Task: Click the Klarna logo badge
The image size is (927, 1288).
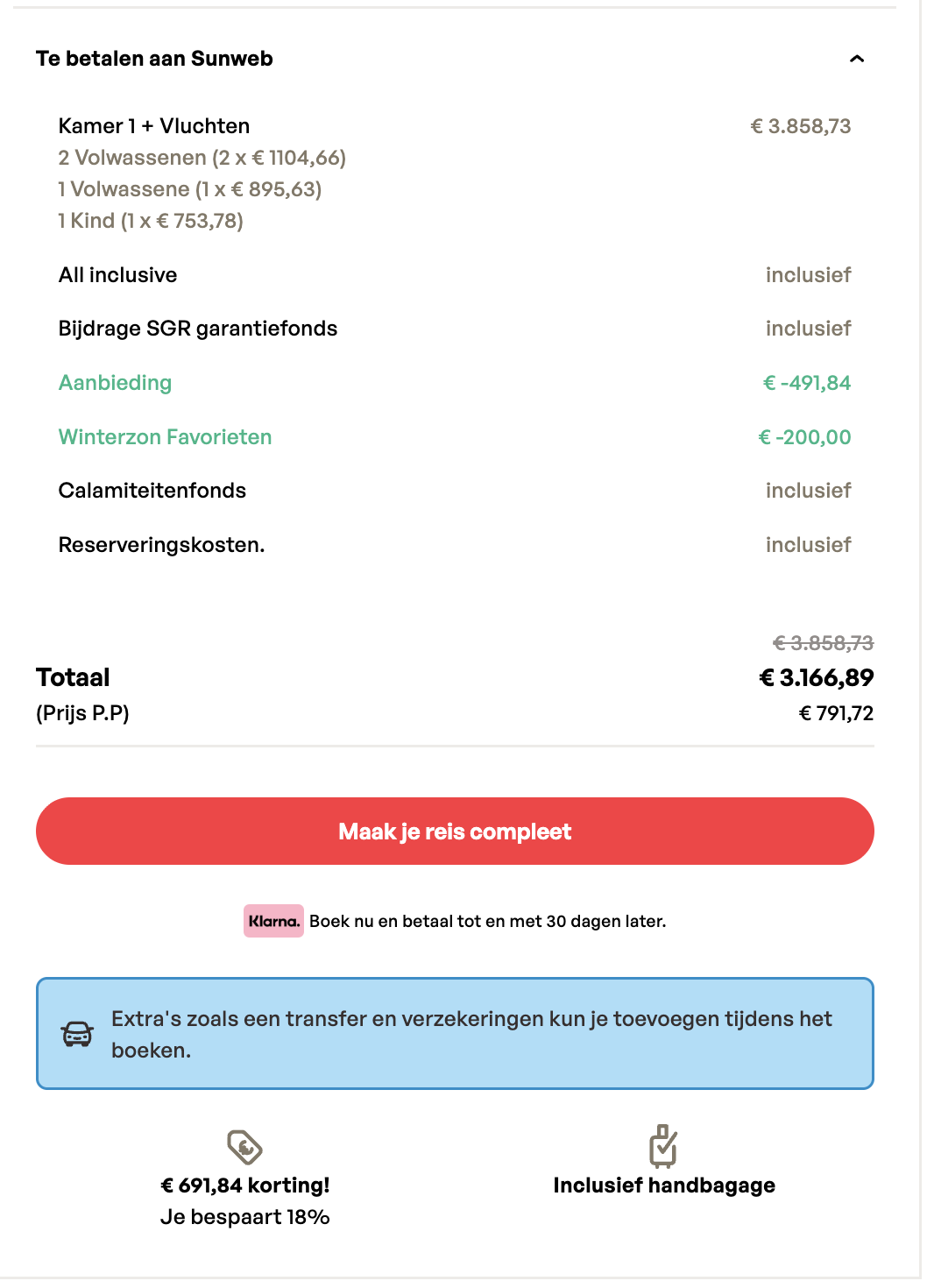Action: coord(273,921)
